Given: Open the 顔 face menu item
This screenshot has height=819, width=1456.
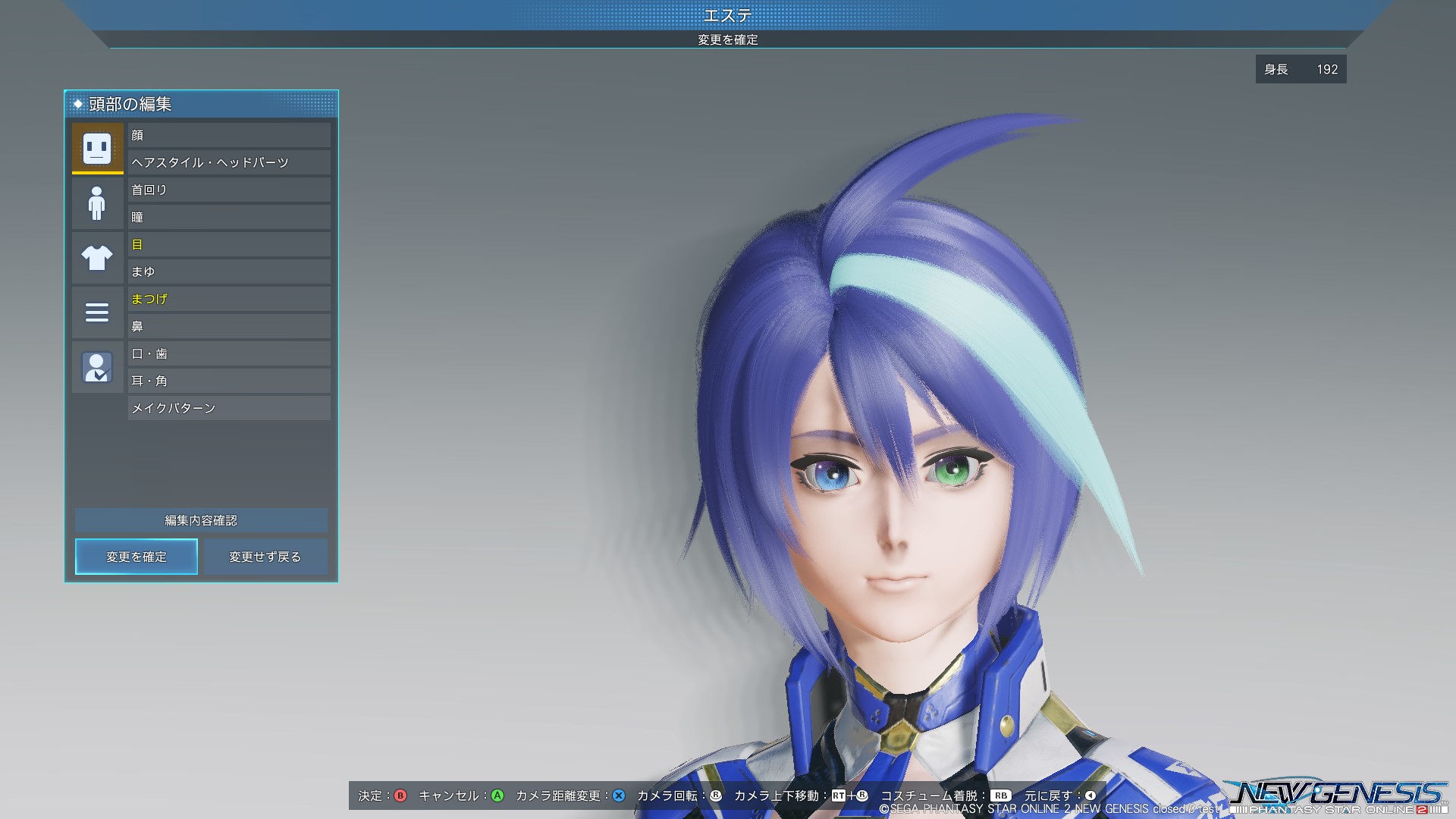Looking at the screenshot, I should click(229, 135).
